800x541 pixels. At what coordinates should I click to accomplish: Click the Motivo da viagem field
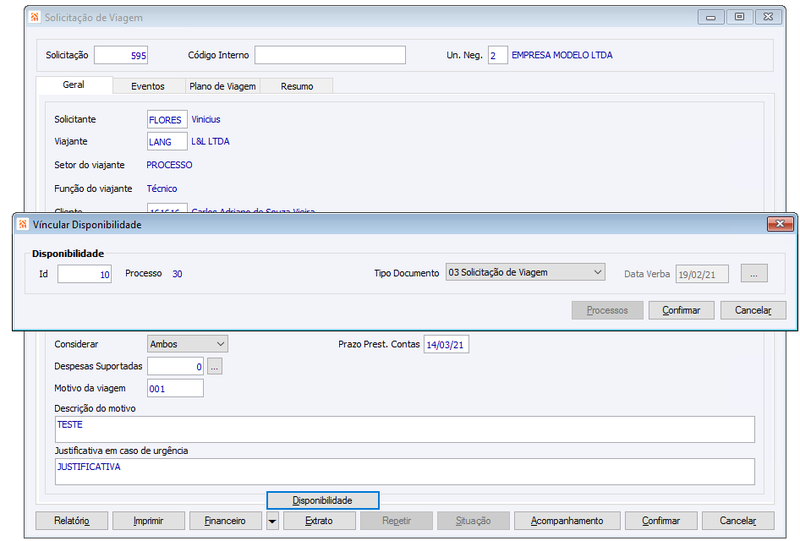[x=176, y=388]
